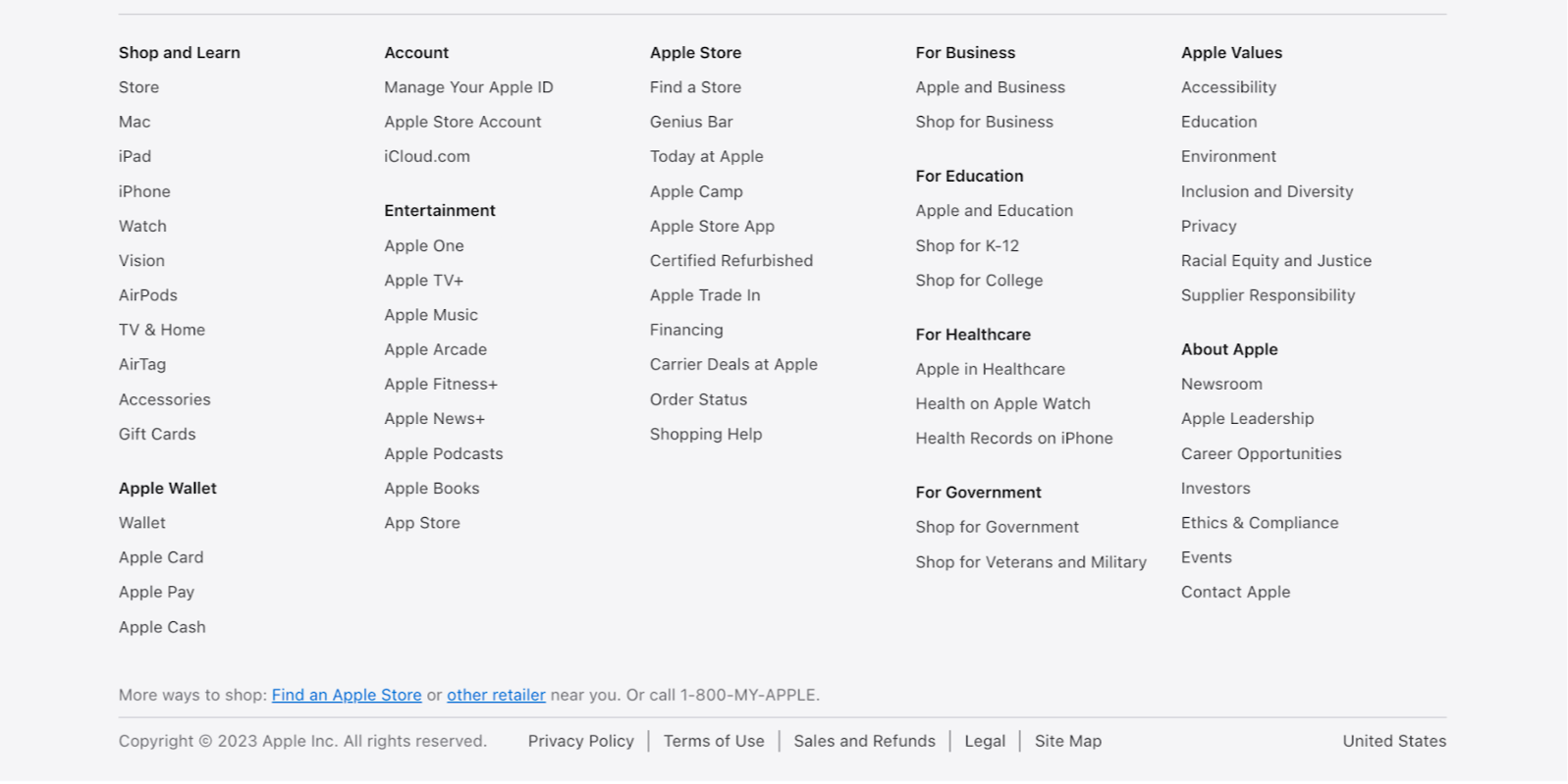
Task: Open Accessories link
Action: click(165, 399)
